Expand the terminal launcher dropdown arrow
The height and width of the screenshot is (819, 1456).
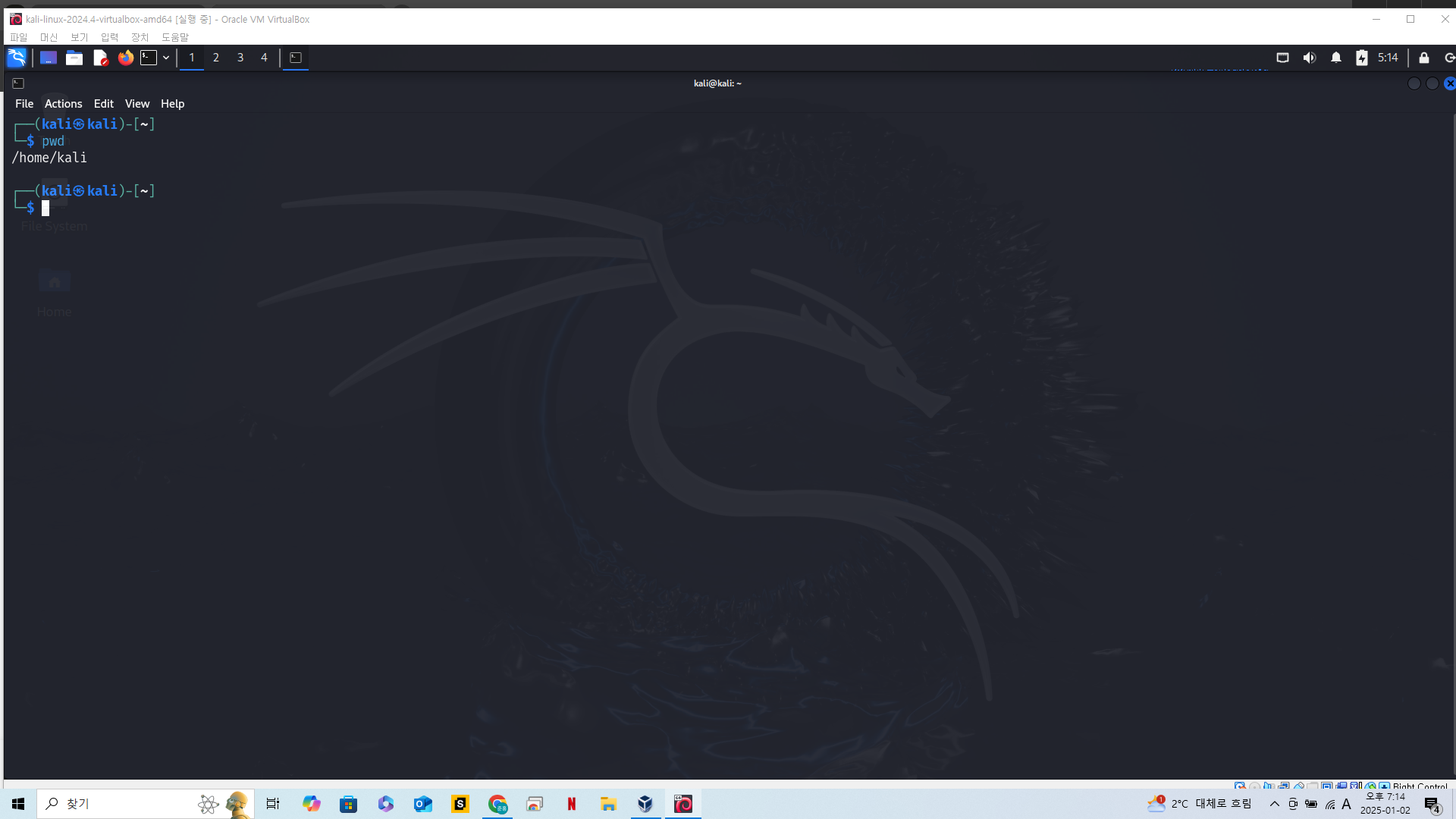[166, 58]
